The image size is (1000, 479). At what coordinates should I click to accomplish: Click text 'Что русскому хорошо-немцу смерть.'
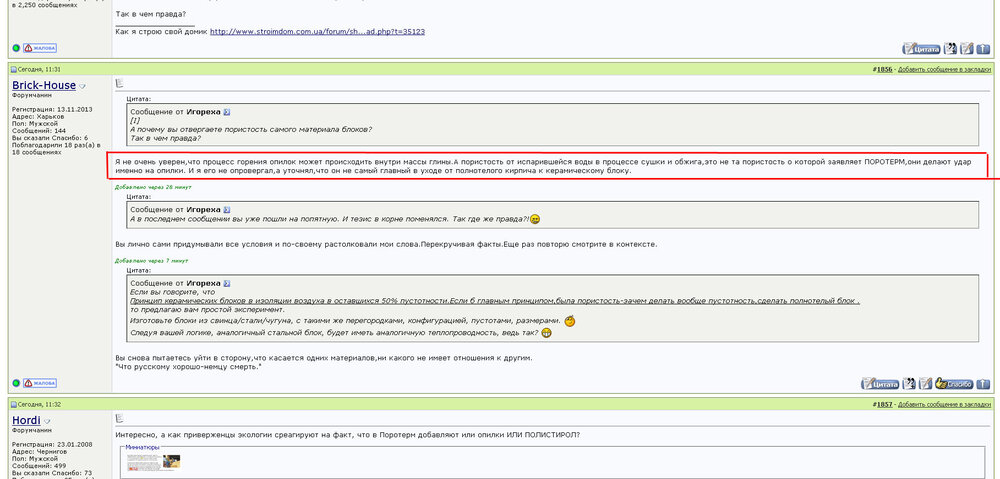[x=189, y=368]
